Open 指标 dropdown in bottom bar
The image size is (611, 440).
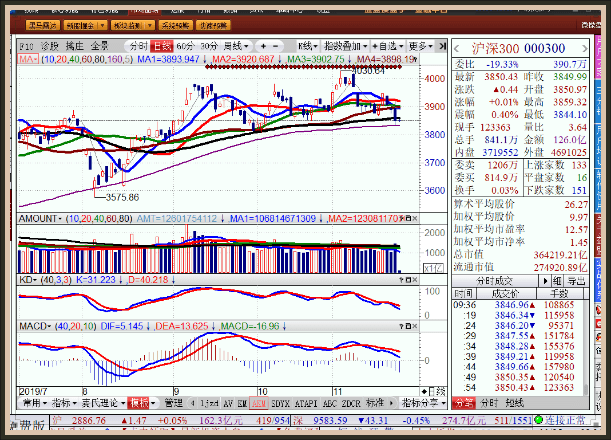pos(64,403)
